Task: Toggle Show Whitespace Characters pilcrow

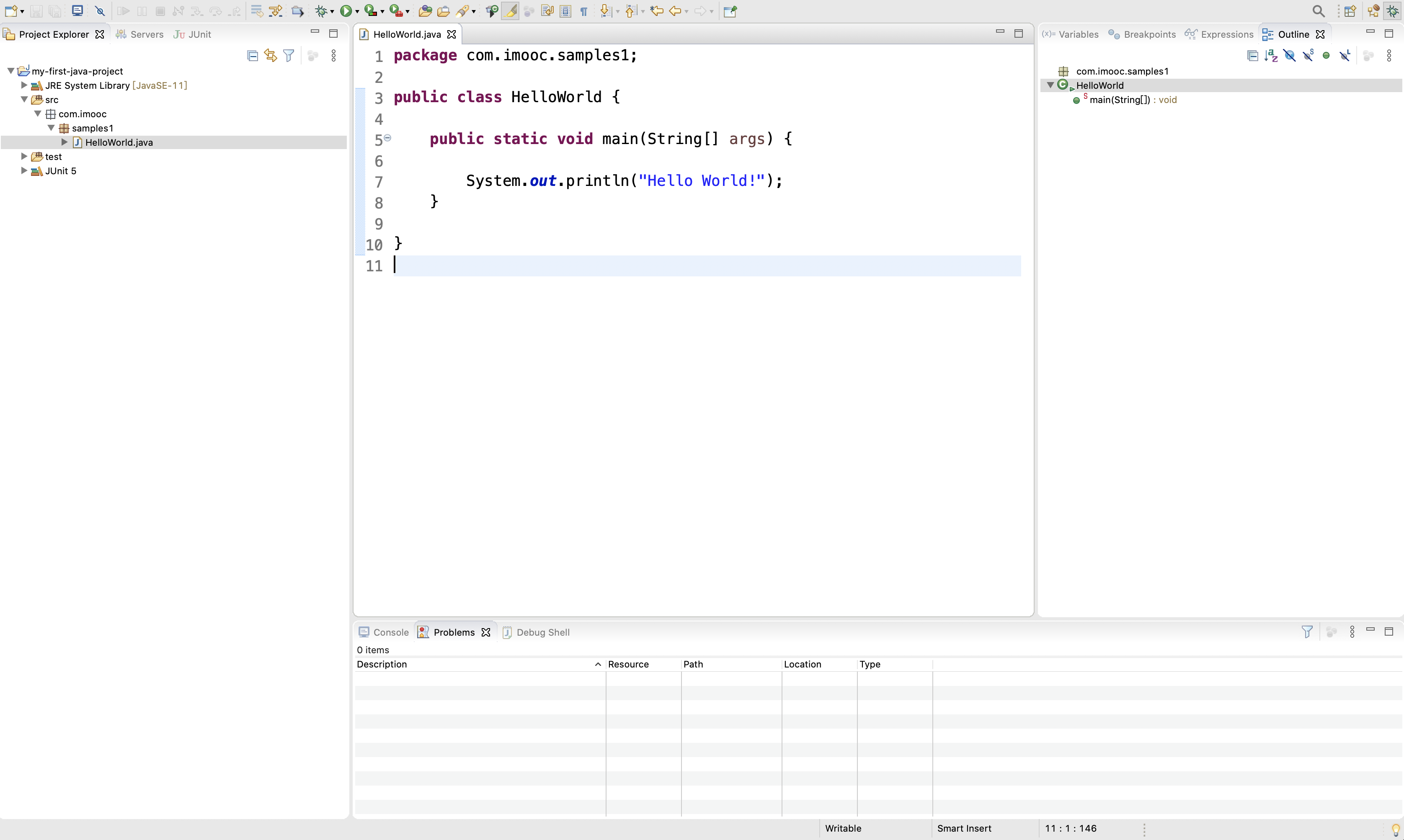Action: (584, 11)
